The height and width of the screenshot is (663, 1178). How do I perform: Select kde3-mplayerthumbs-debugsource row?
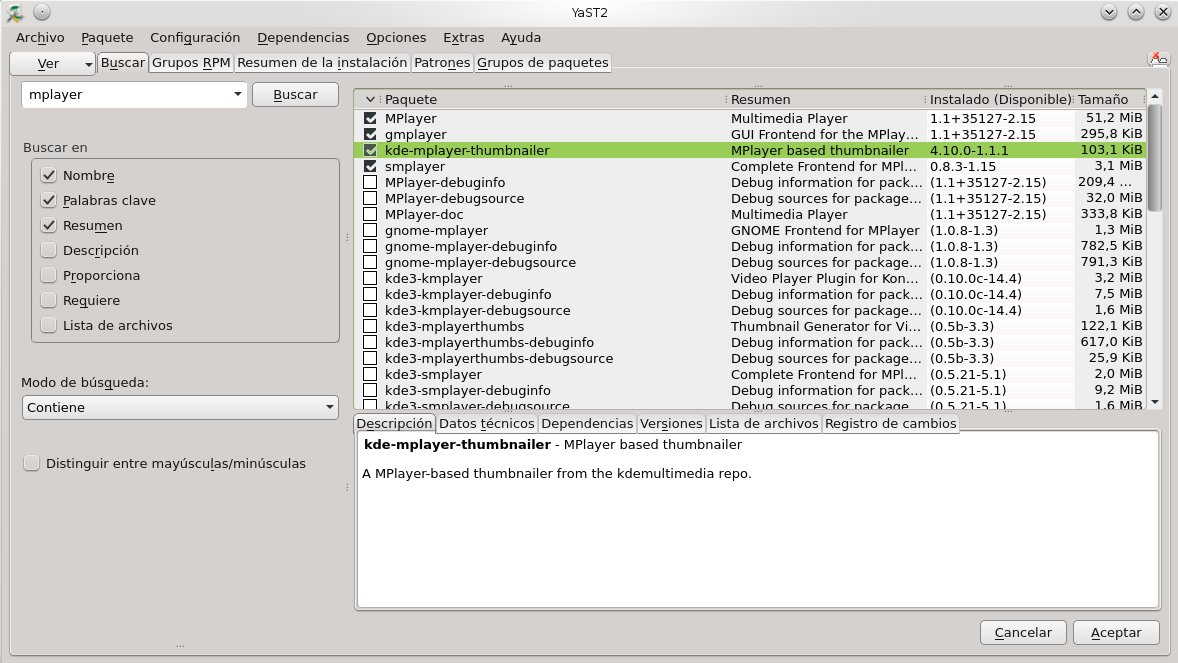(750, 358)
